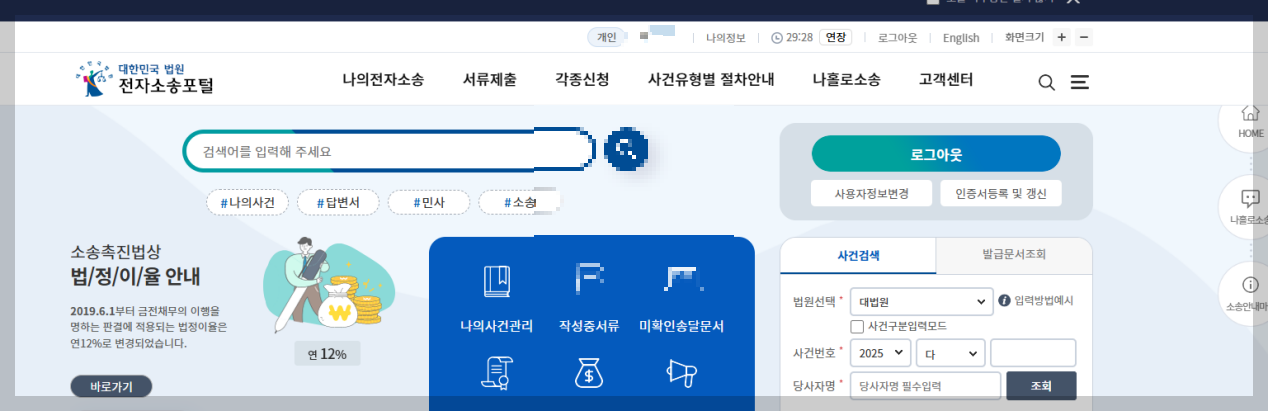The height and width of the screenshot is (411, 1268).
Task: Open 소송안내 info icon in side bar
Action: point(1250,284)
